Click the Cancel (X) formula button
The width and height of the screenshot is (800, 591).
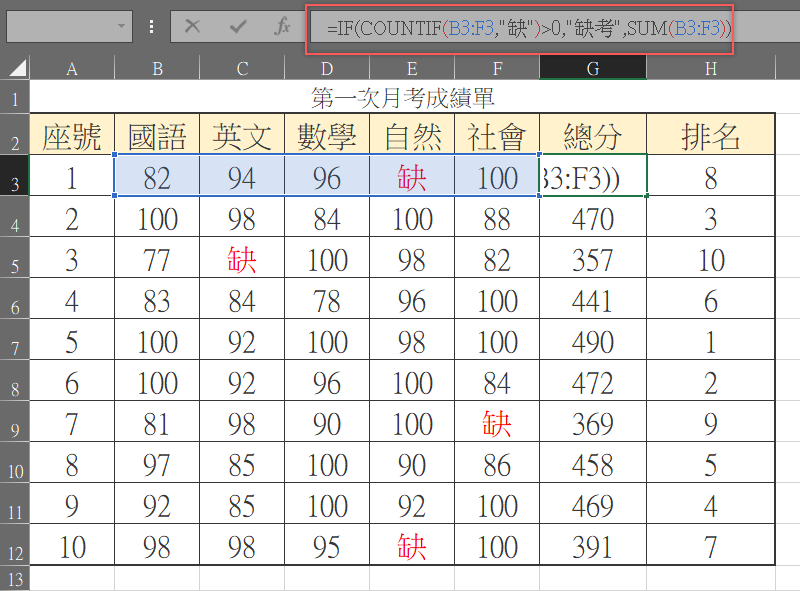(193, 27)
